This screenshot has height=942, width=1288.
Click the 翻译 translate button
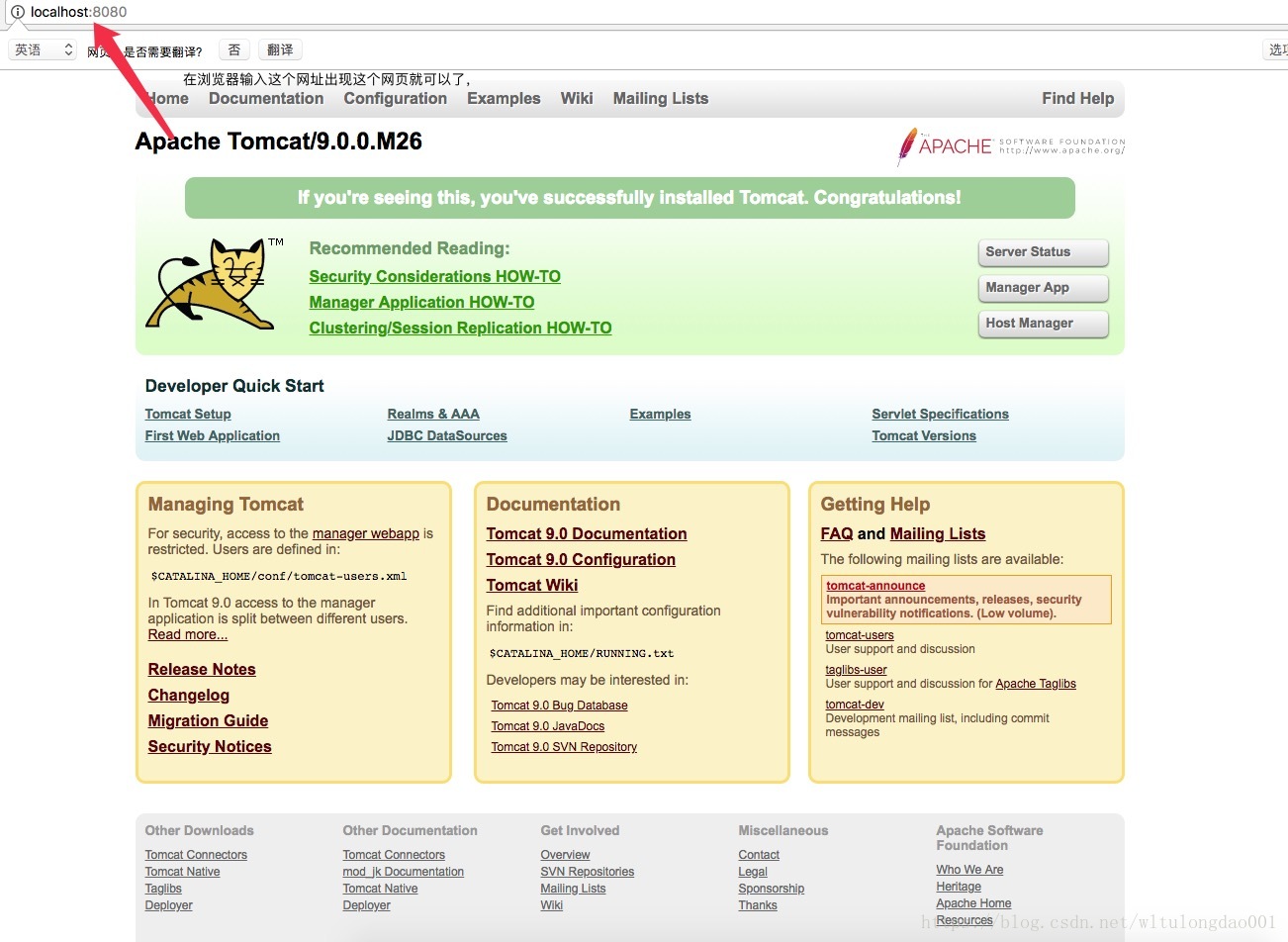(280, 49)
